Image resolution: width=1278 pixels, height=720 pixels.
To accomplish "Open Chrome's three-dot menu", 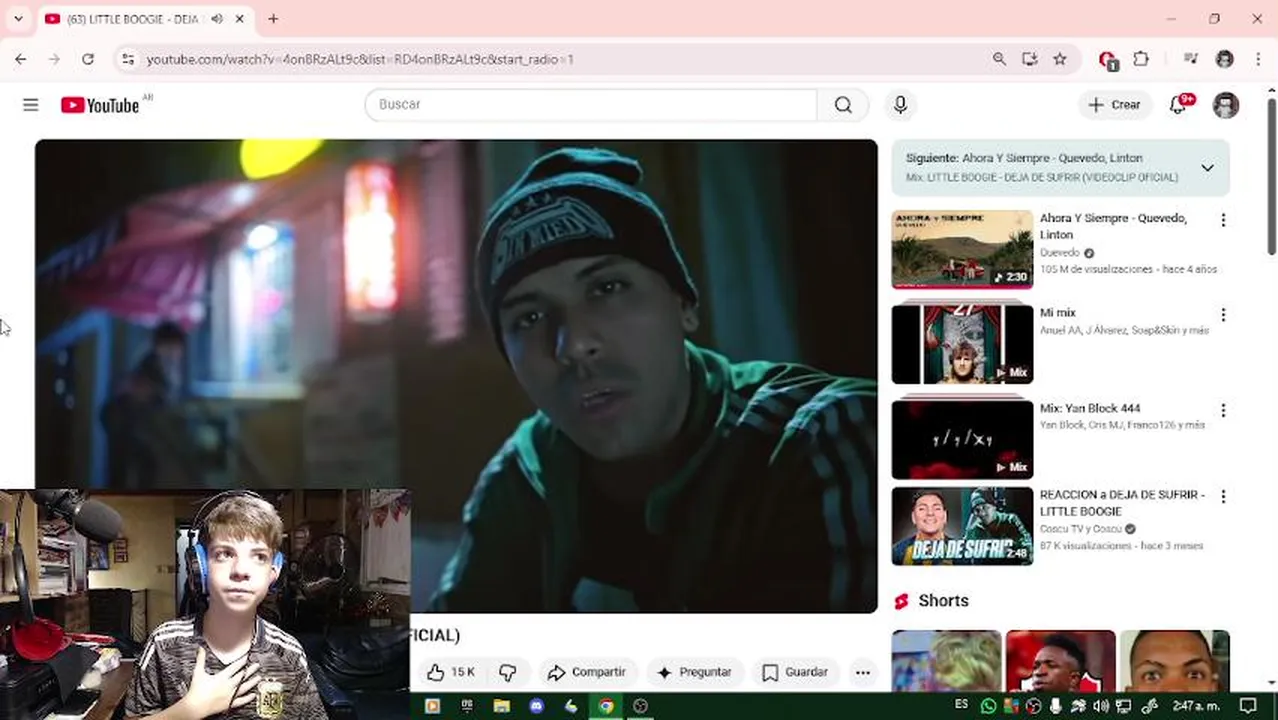I will pos(1258,59).
